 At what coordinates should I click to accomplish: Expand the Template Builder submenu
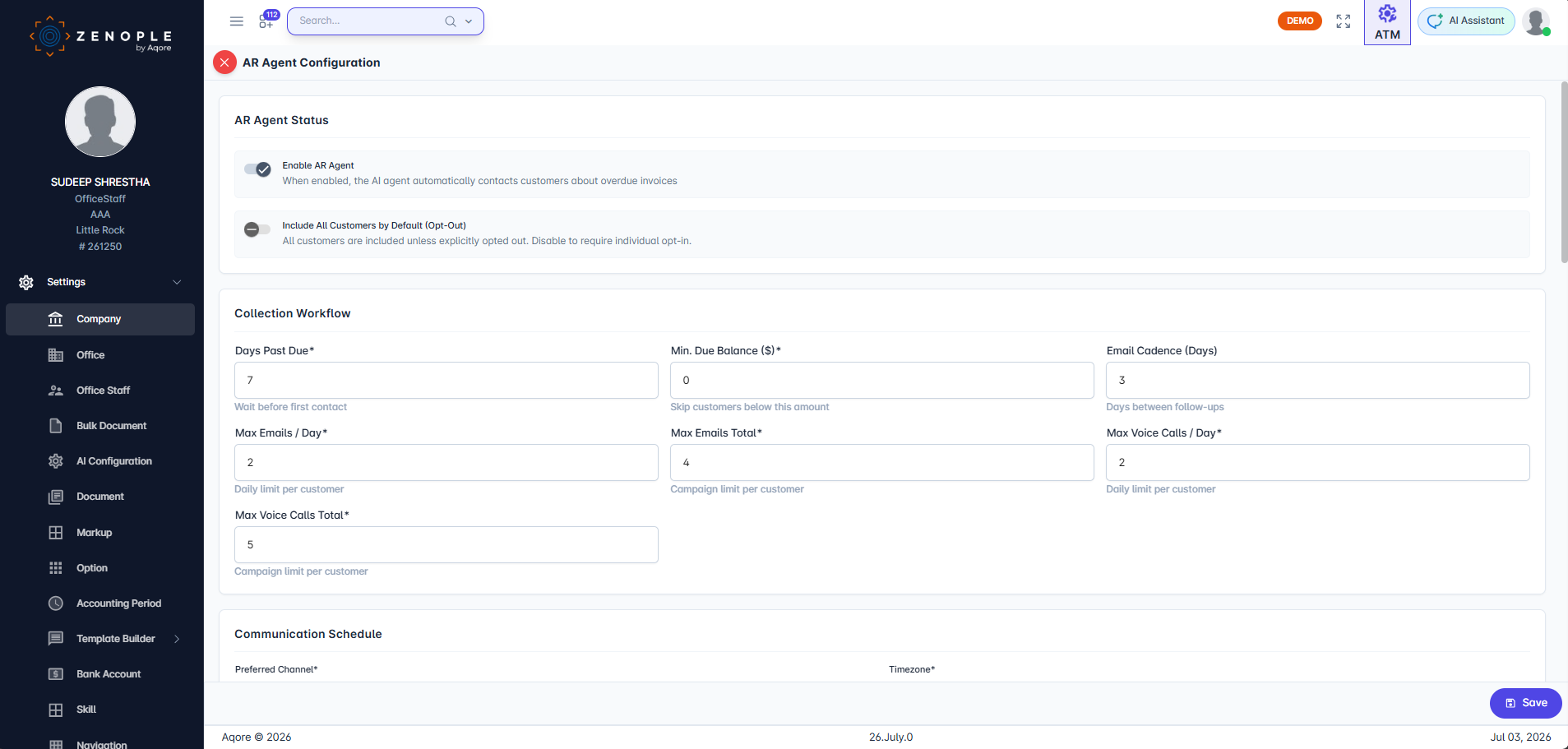177,639
